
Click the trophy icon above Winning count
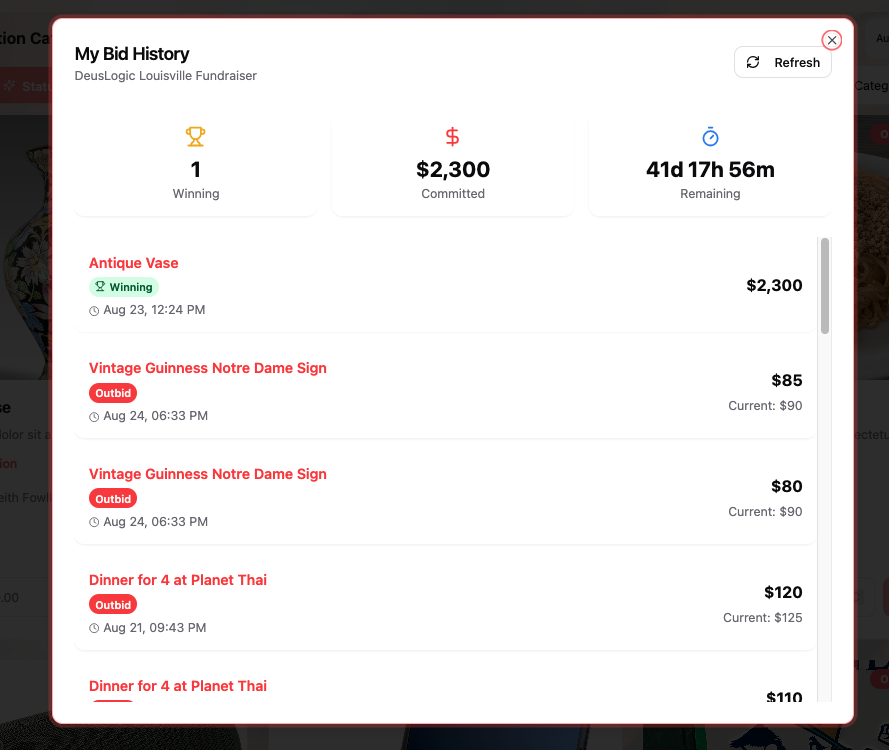pos(196,136)
